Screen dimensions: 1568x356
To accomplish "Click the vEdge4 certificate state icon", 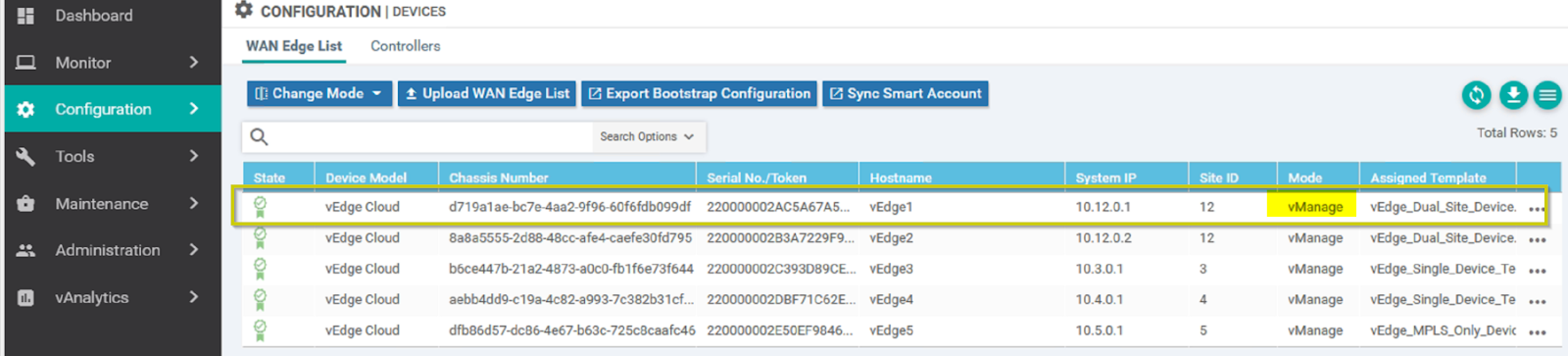I will (260, 300).
